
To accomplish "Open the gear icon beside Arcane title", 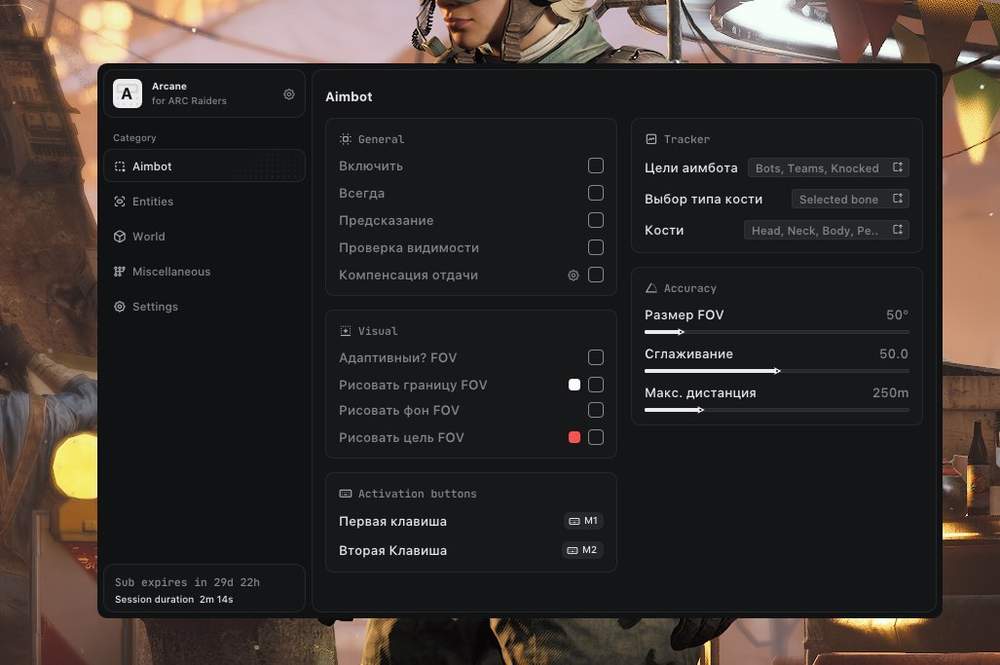I will 289,94.
